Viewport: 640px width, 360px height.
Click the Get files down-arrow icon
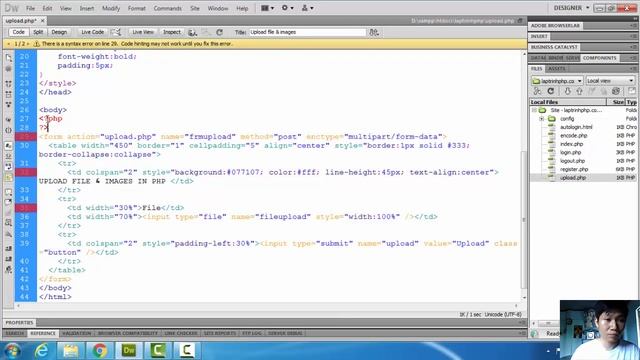point(567,91)
